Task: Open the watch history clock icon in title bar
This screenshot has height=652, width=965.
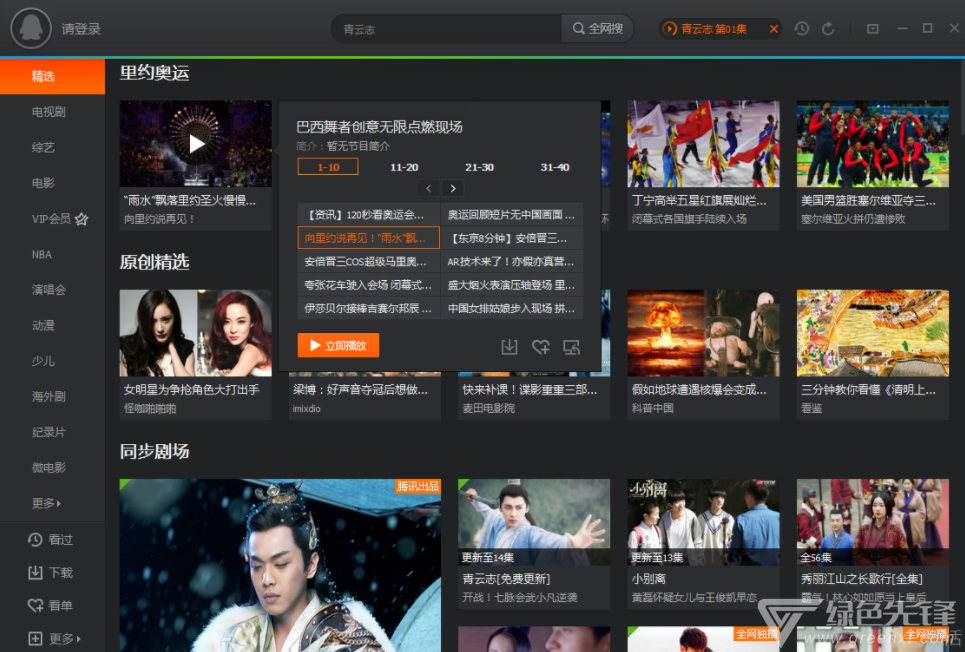Action: coord(801,28)
